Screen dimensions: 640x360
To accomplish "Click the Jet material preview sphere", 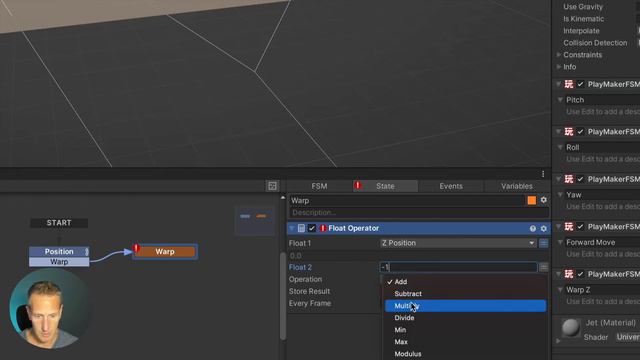I will coord(571,327).
